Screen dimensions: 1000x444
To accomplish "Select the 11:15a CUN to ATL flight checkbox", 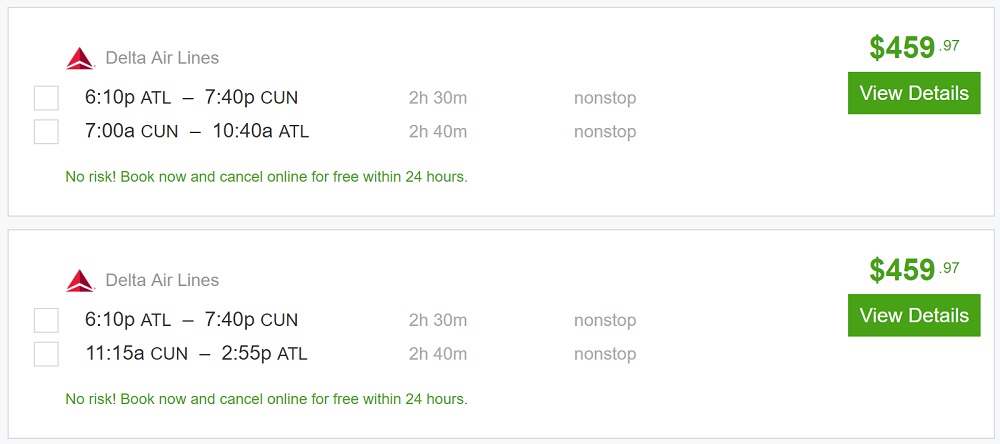I will (46, 354).
